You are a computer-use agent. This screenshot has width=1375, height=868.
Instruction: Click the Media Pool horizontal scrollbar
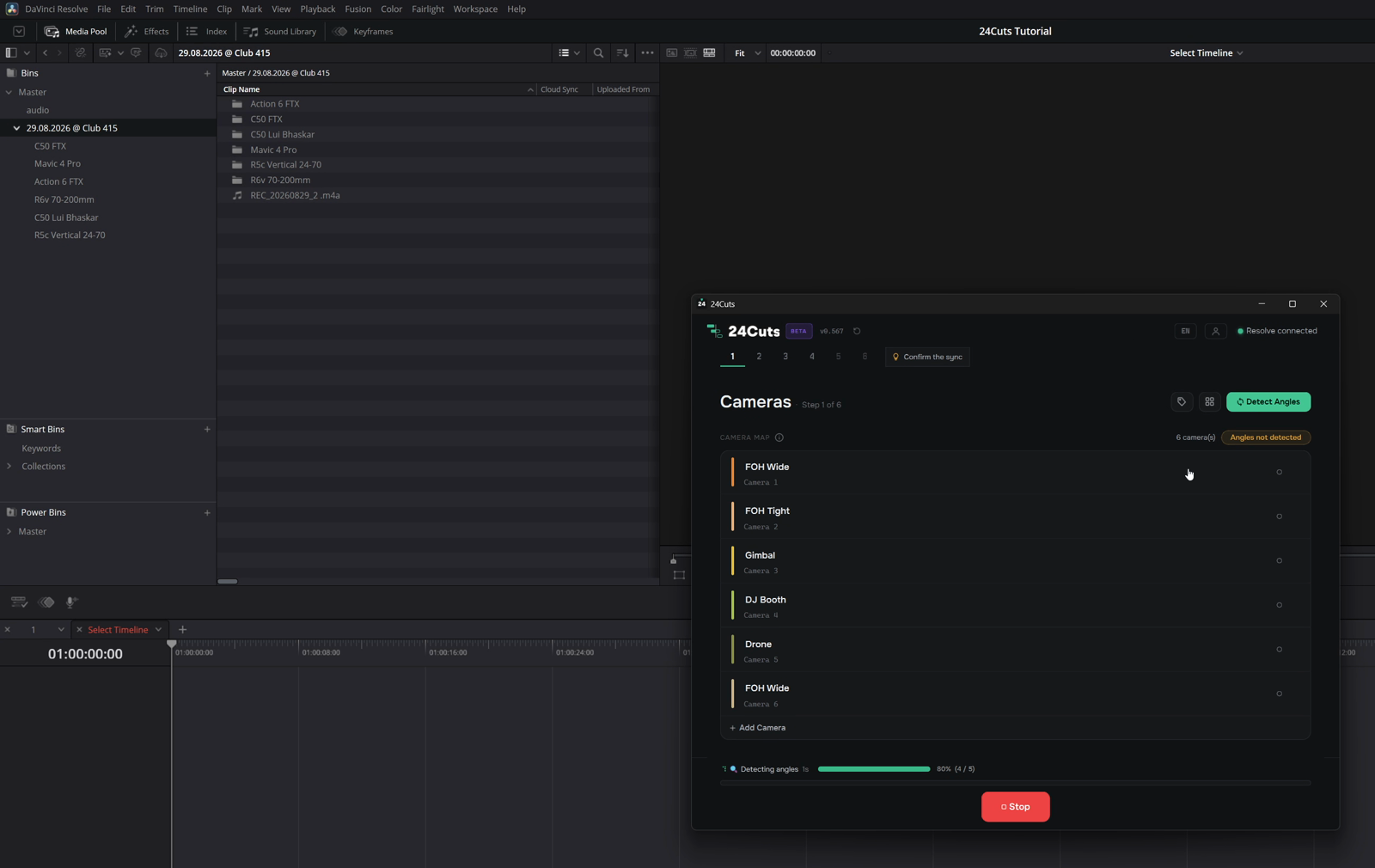pos(228,582)
